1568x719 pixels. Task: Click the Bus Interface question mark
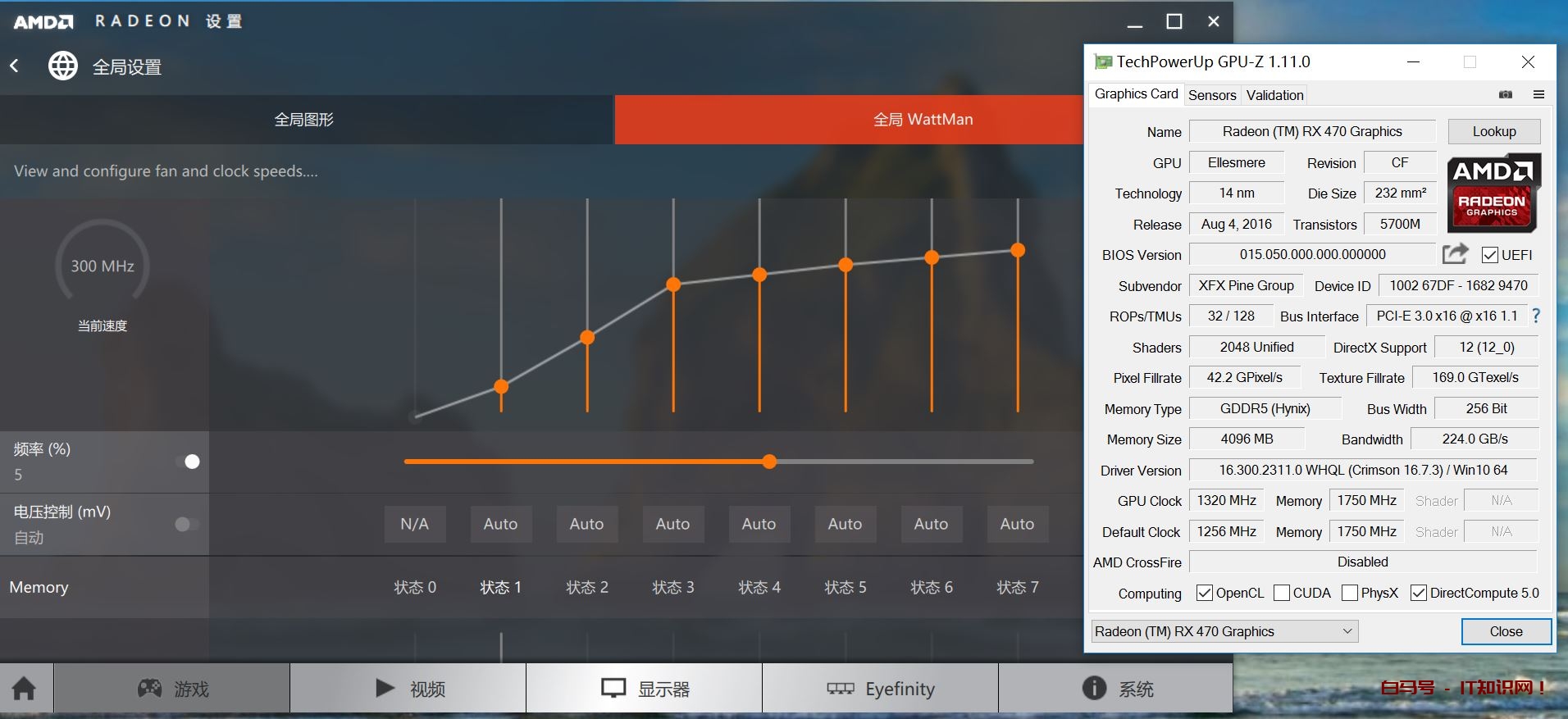pos(1536,316)
